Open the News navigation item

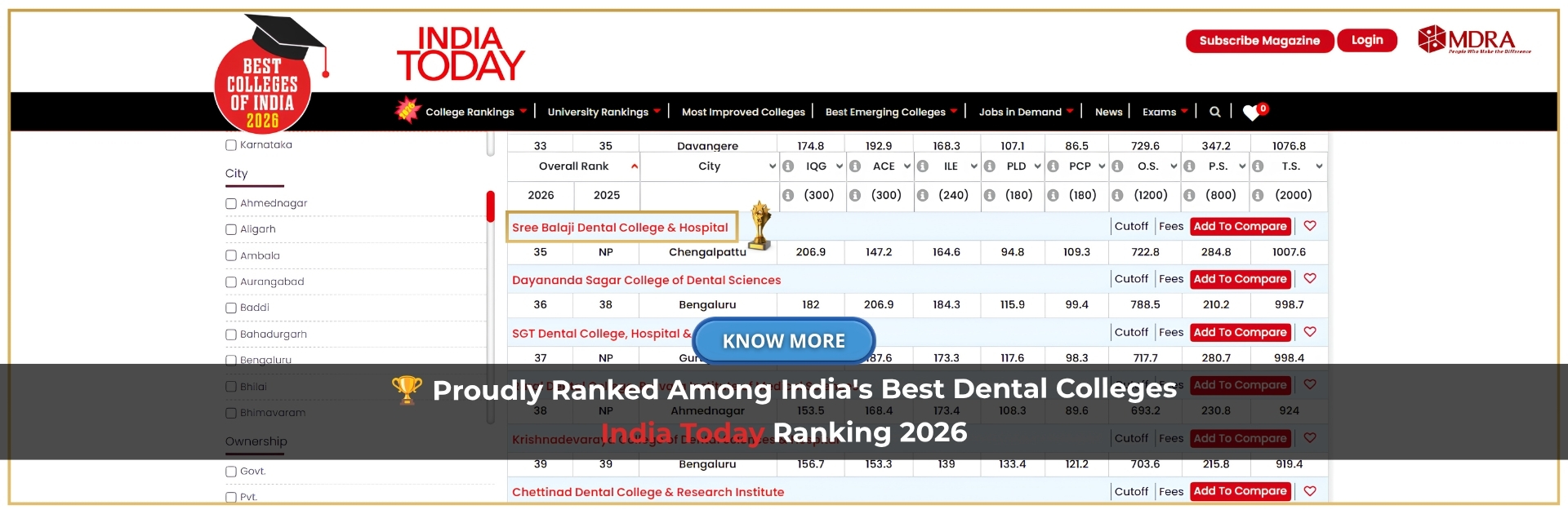point(1108,112)
